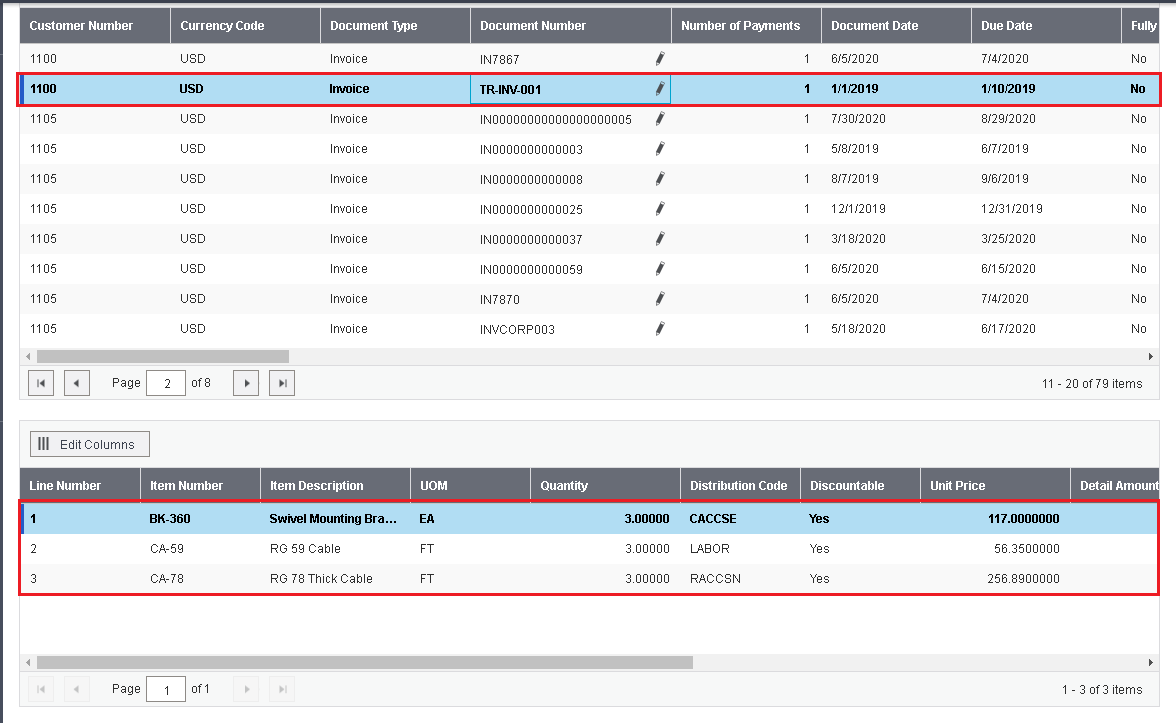
Task: Click the upper grid's horizontal scrollbar thumb
Action: point(163,356)
